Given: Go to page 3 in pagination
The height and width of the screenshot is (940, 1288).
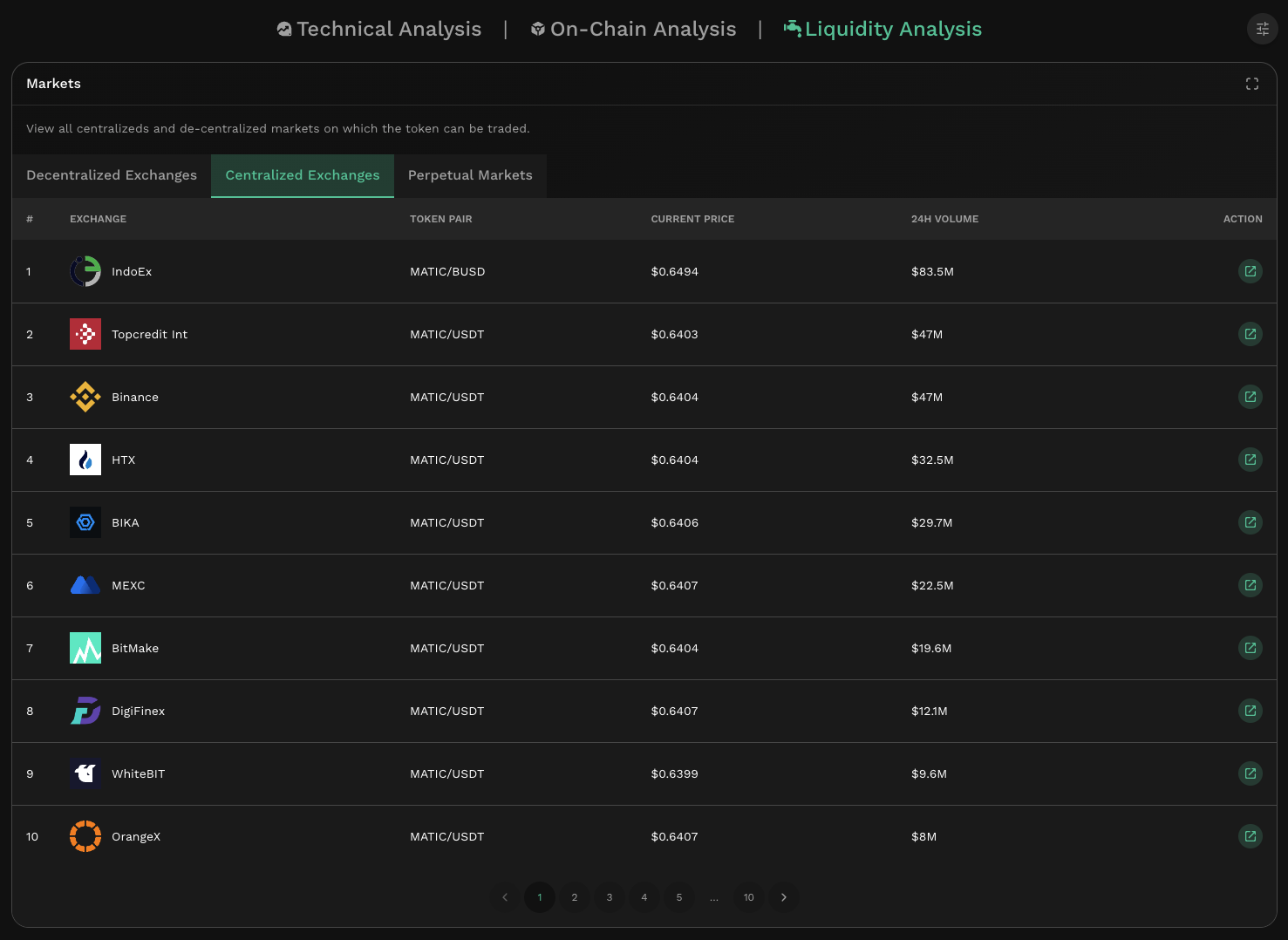Looking at the screenshot, I should [x=610, y=897].
